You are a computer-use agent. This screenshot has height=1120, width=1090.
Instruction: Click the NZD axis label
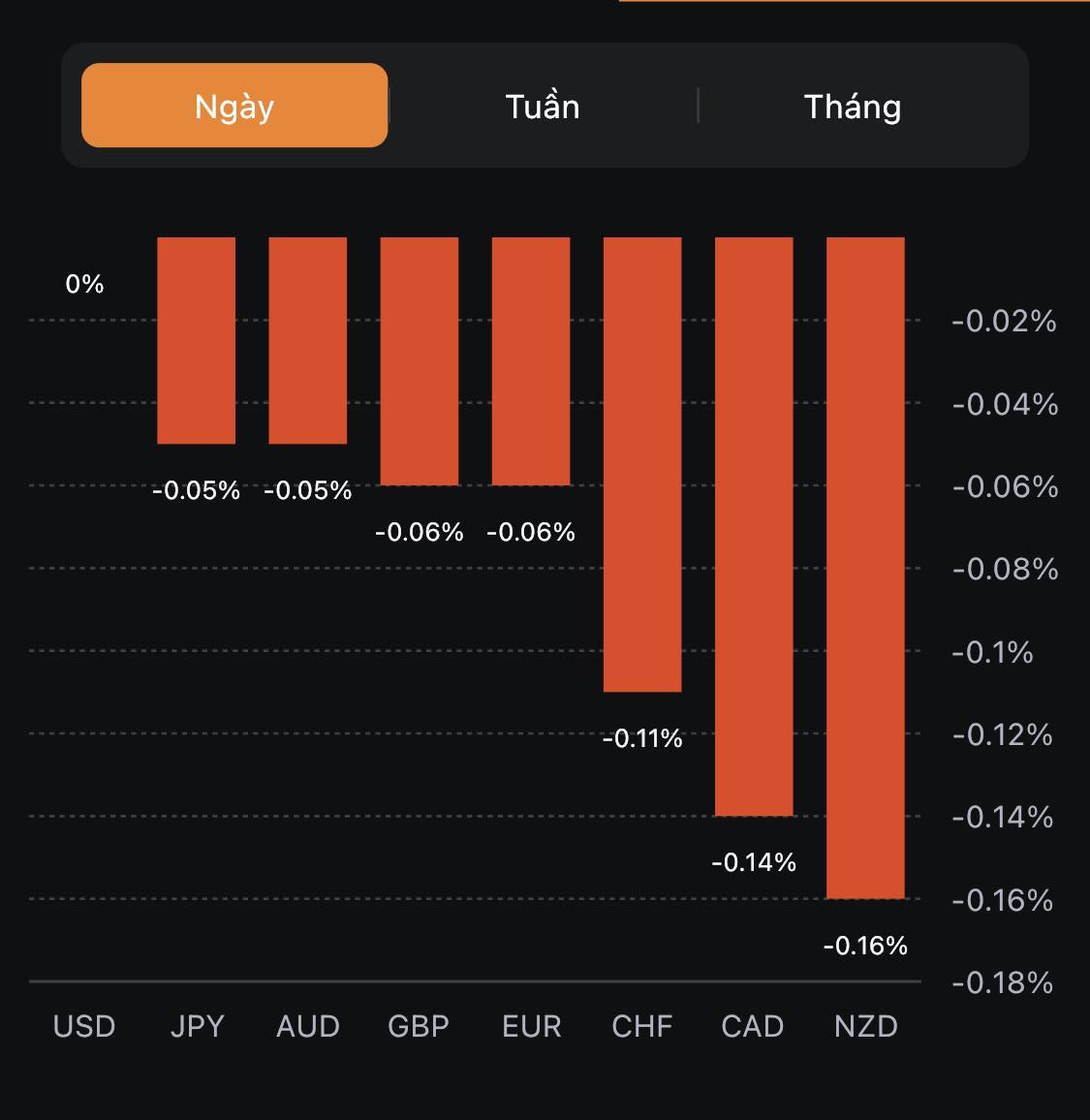coord(866,1026)
